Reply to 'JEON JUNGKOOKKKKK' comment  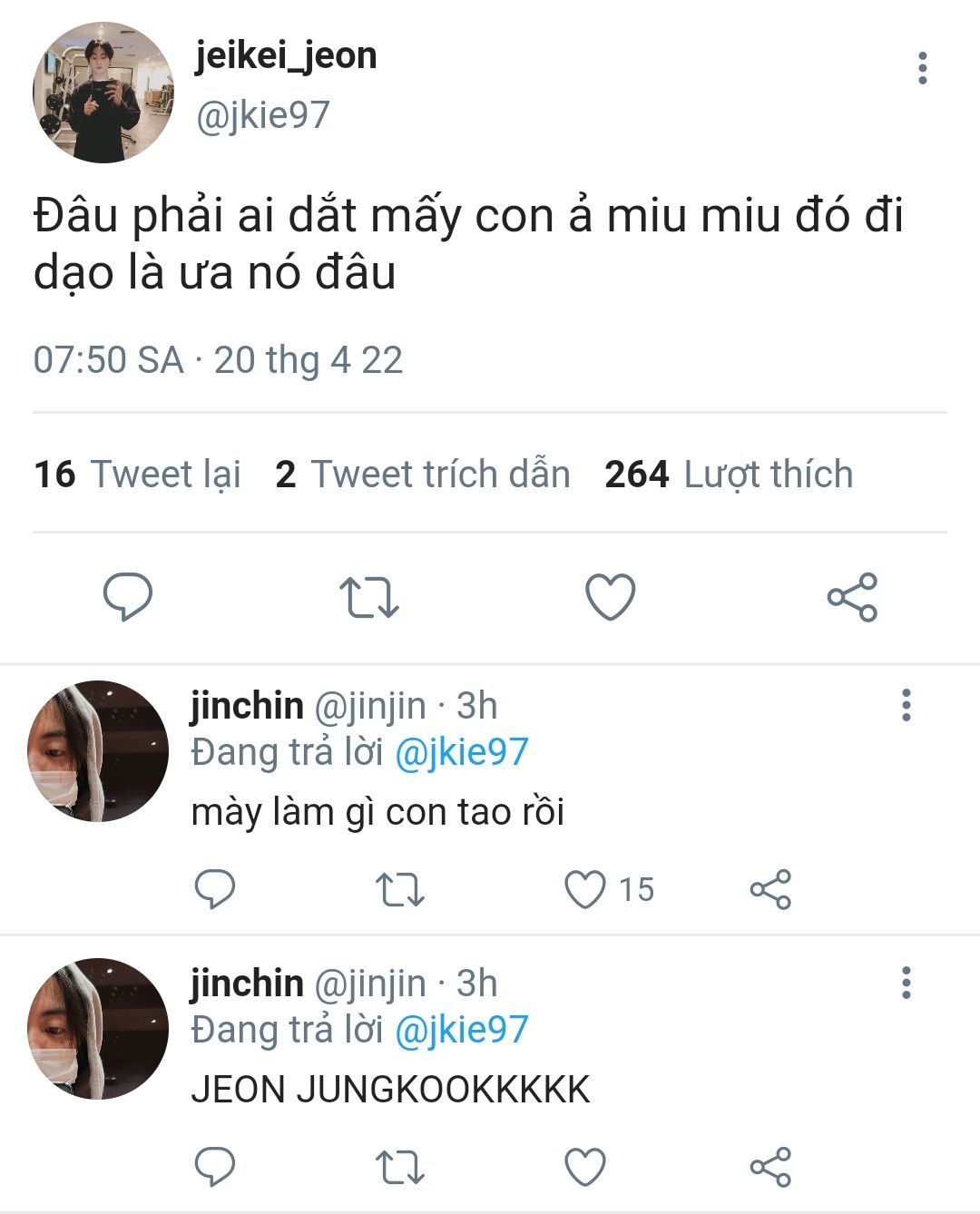215,1167
